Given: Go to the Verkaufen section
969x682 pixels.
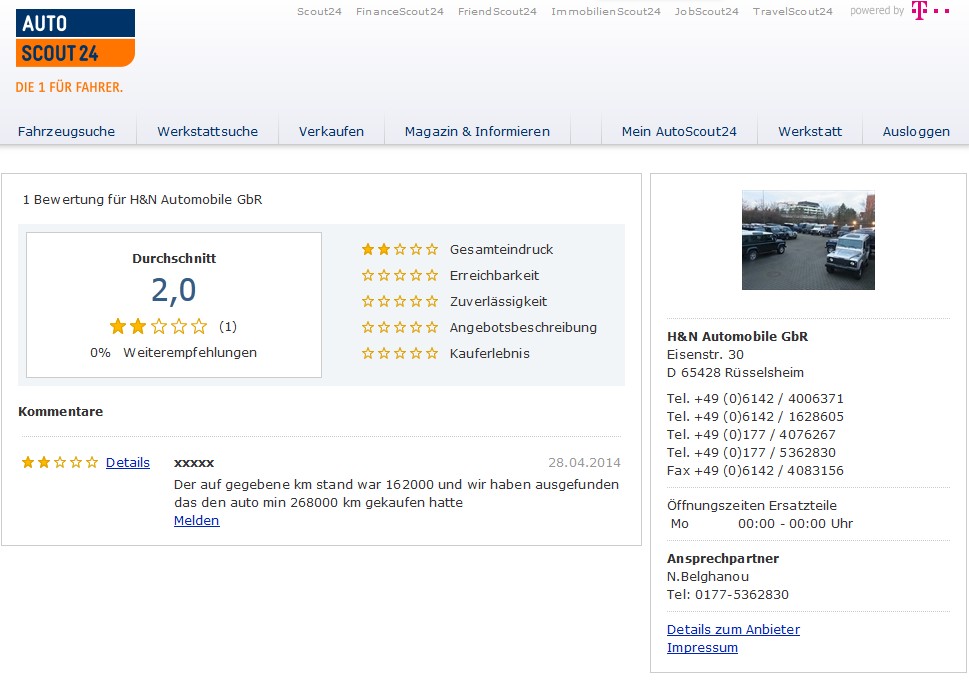Looking at the screenshot, I should click(331, 132).
